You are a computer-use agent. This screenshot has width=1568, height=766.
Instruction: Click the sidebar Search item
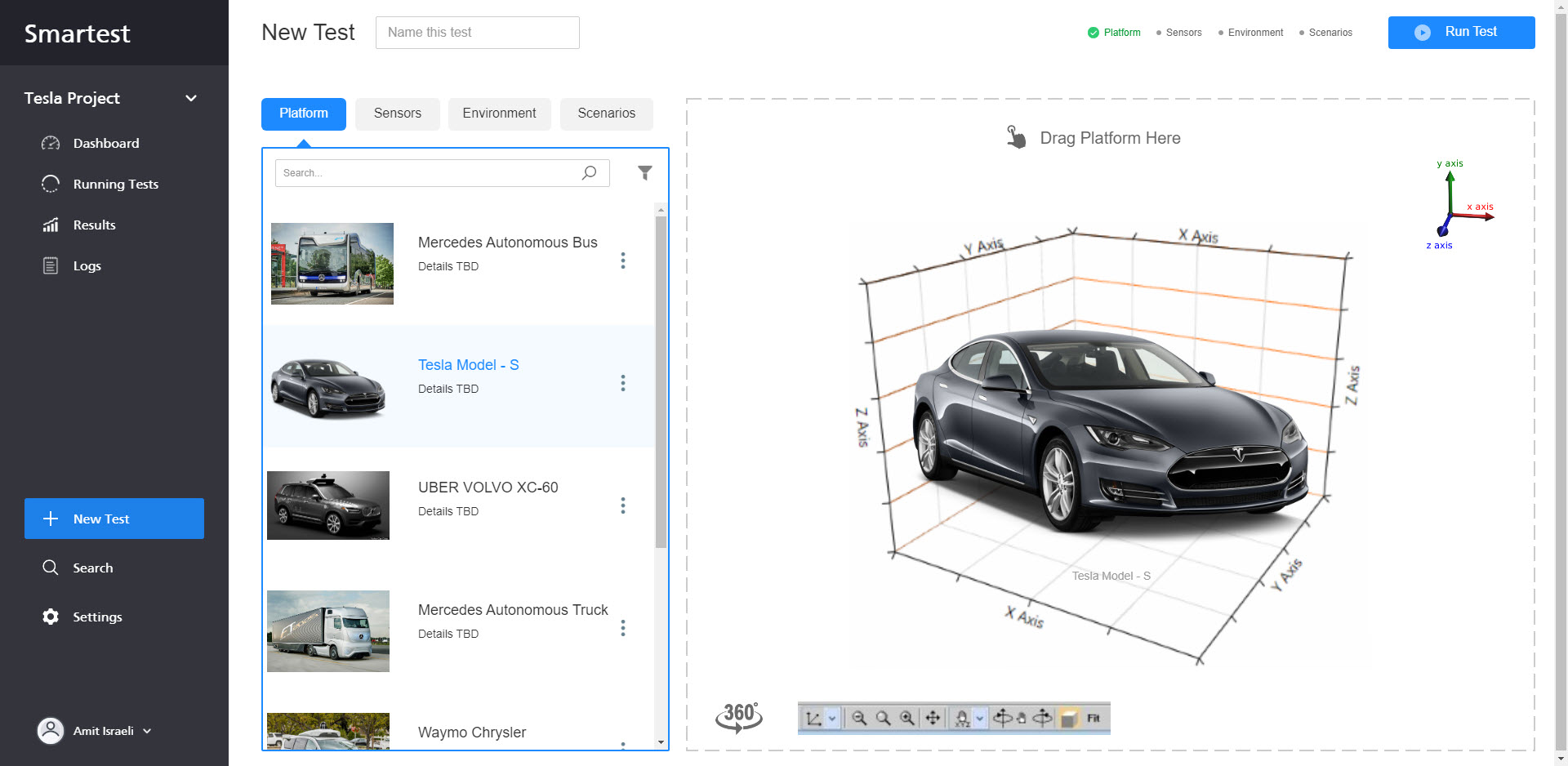(78, 568)
